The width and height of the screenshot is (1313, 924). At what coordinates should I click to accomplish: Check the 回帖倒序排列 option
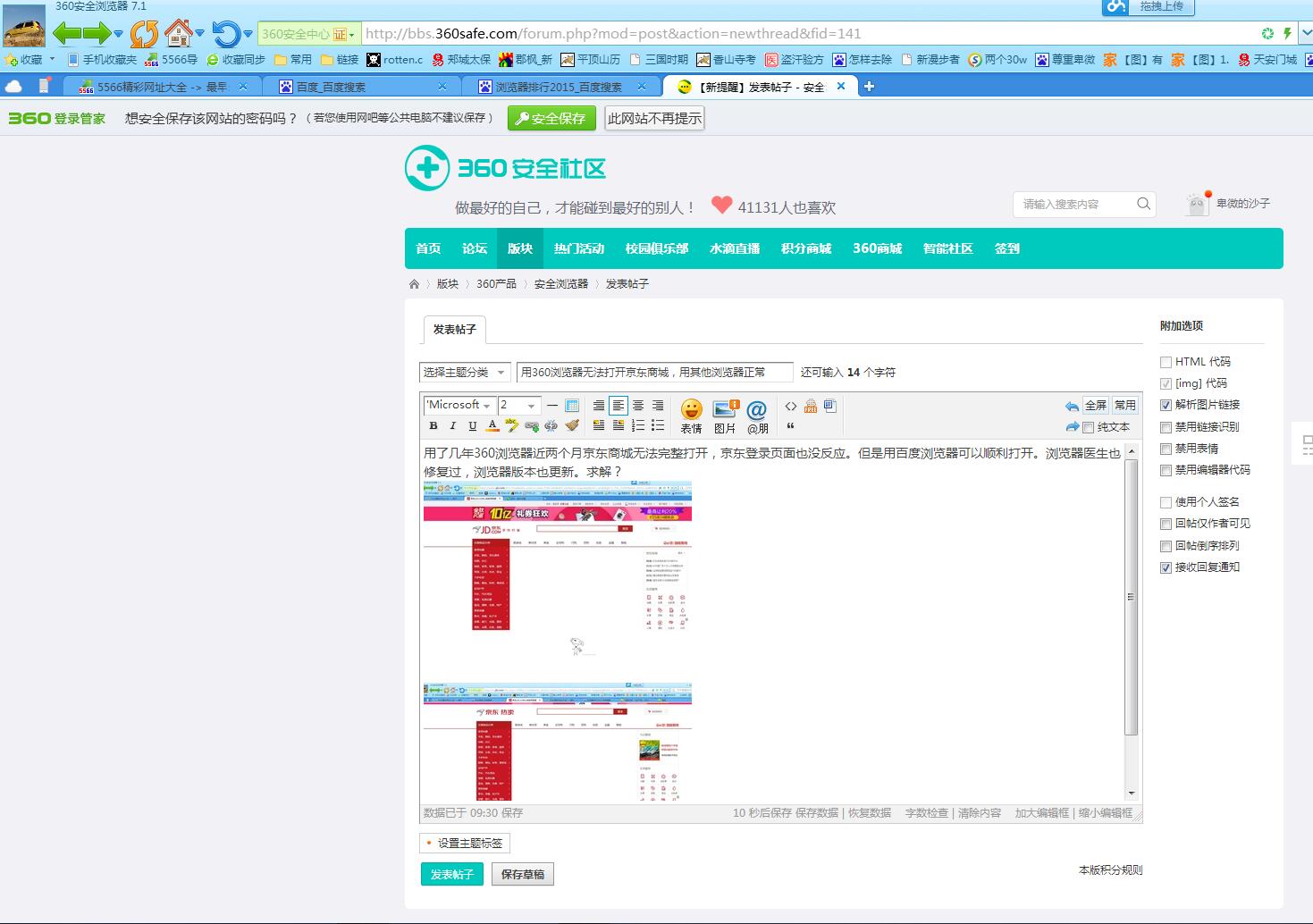click(x=1166, y=546)
